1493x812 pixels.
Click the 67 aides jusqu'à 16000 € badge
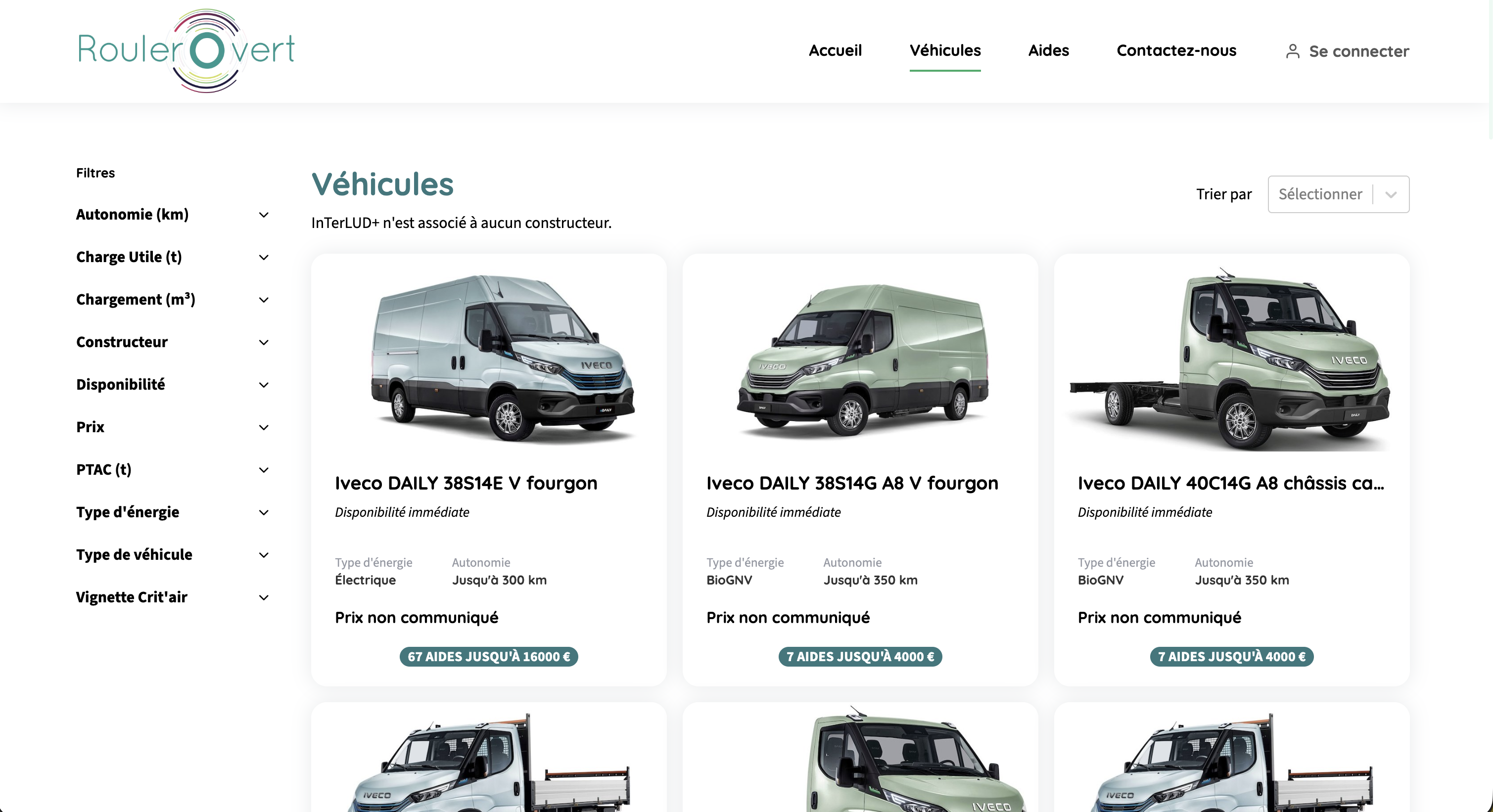tap(488, 656)
